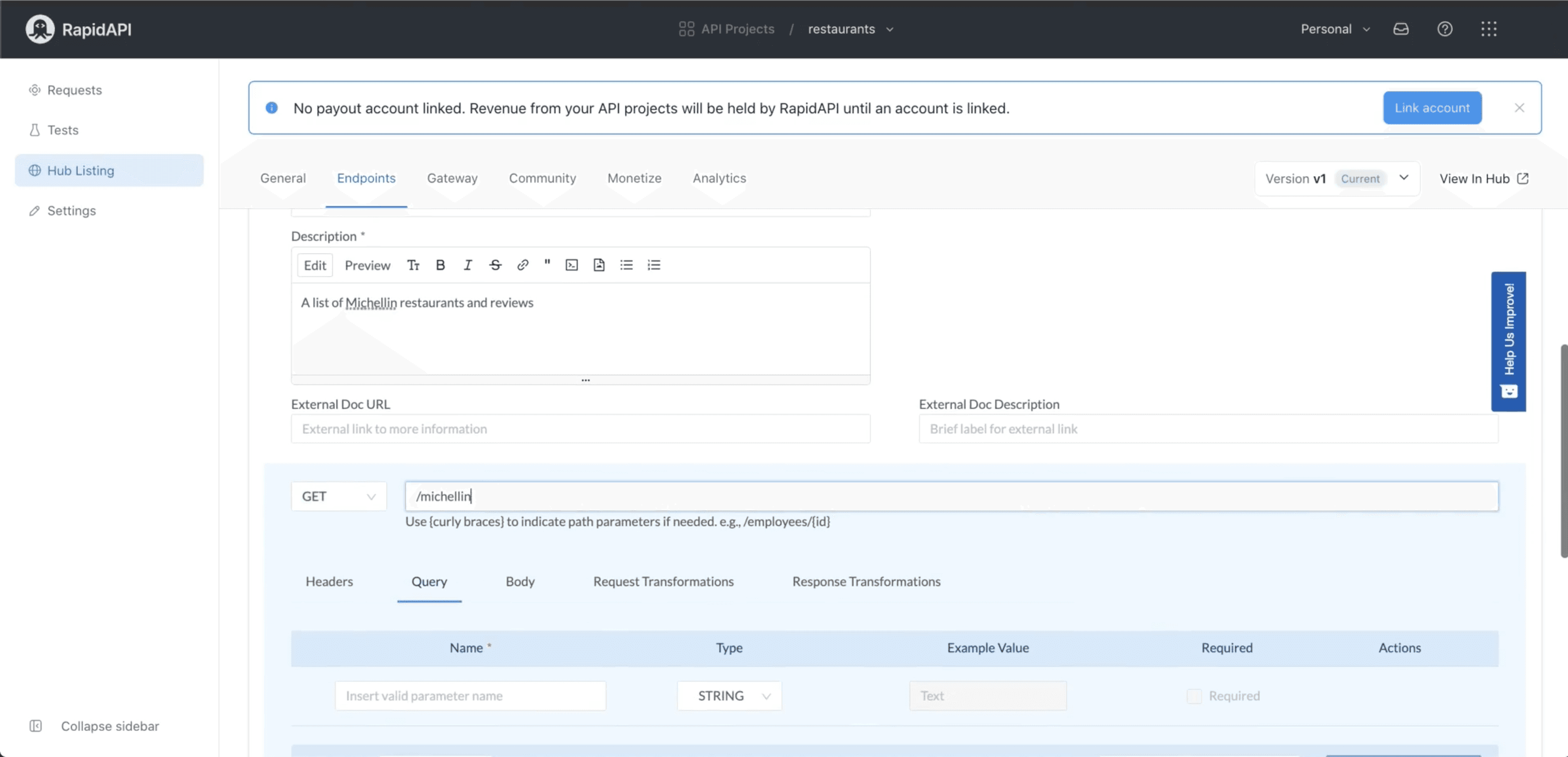1568x757 pixels.
Task: Switch to the Endpoints tab
Action: (366, 178)
